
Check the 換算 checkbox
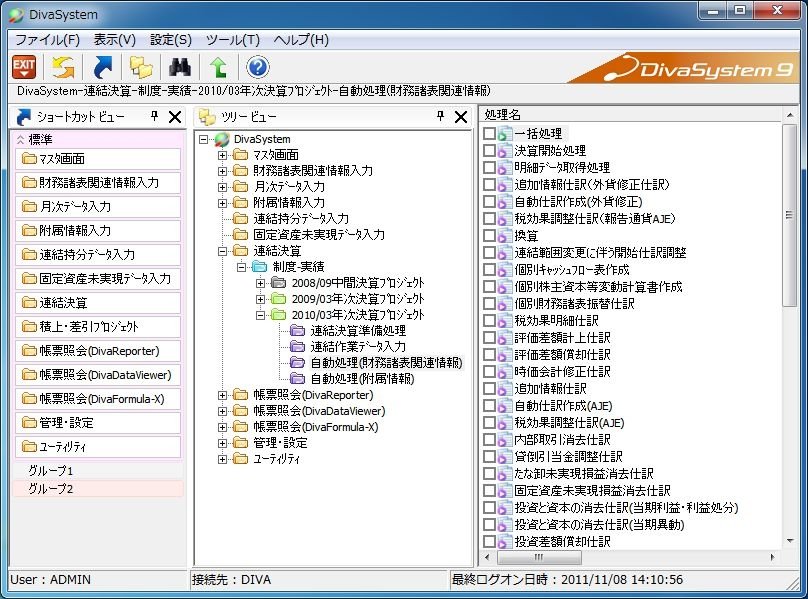pos(490,236)
